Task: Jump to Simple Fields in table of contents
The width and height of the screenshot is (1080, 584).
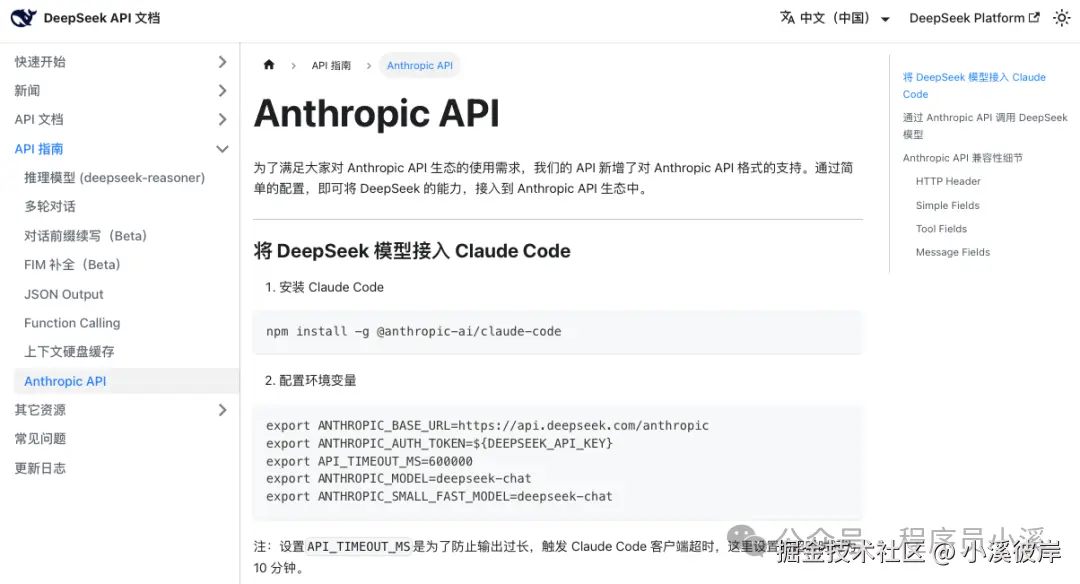Action: (947, 205)
